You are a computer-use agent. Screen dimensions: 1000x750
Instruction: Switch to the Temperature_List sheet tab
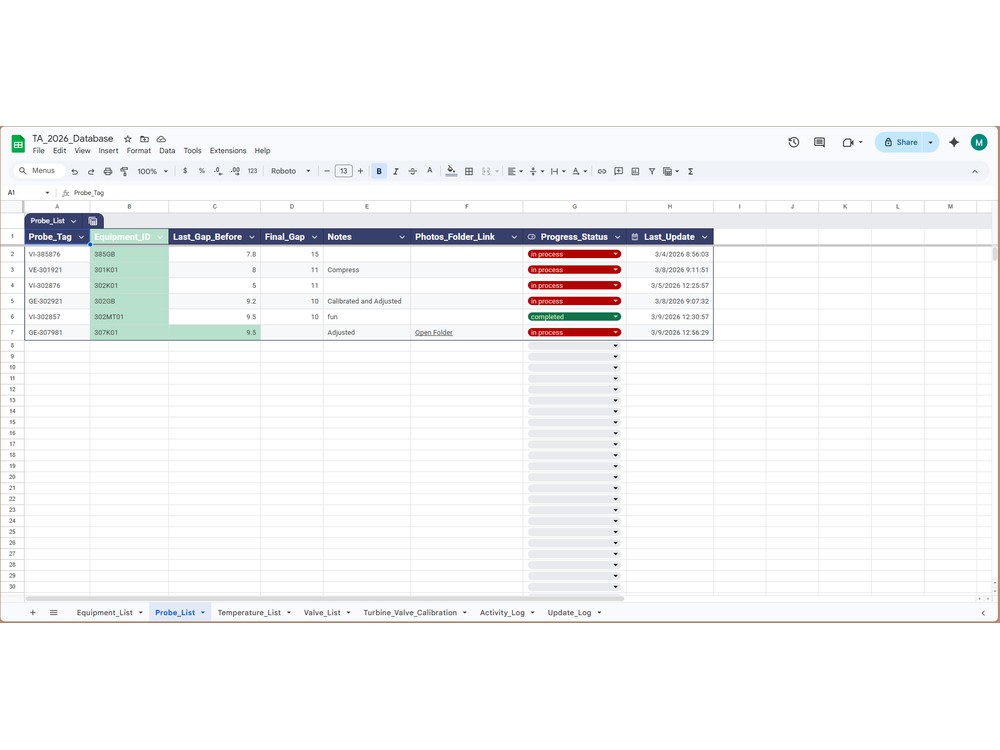pos(249,612)
